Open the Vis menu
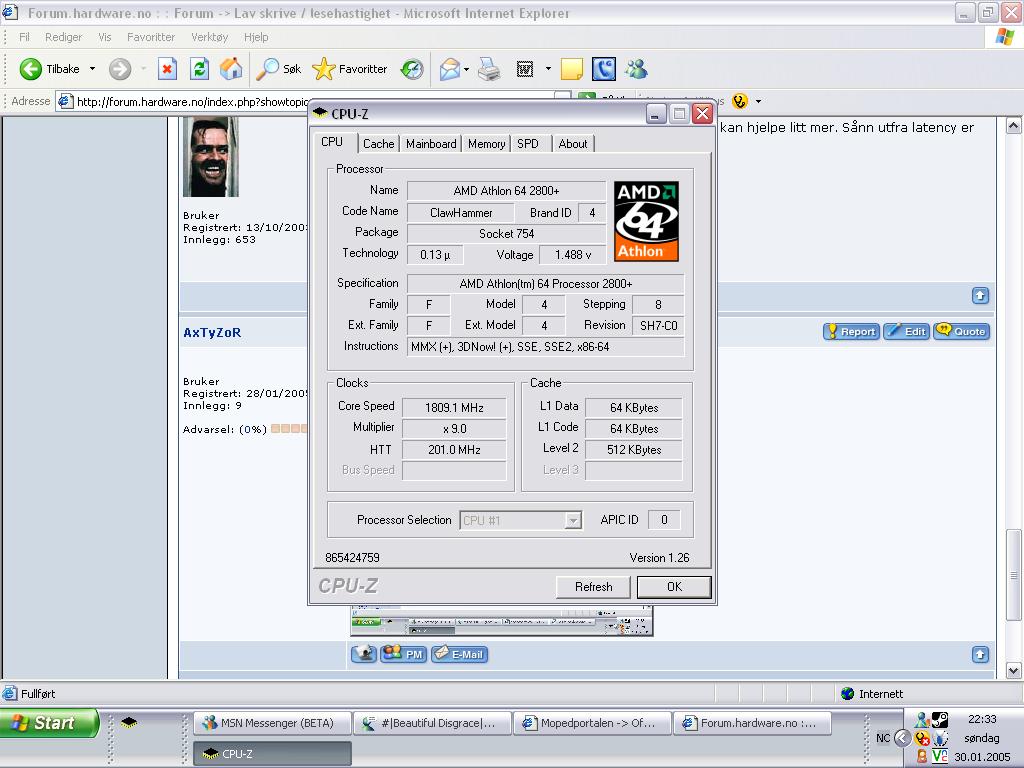Viewport: 1024px width, 768px height. click(x=104, y=37)
